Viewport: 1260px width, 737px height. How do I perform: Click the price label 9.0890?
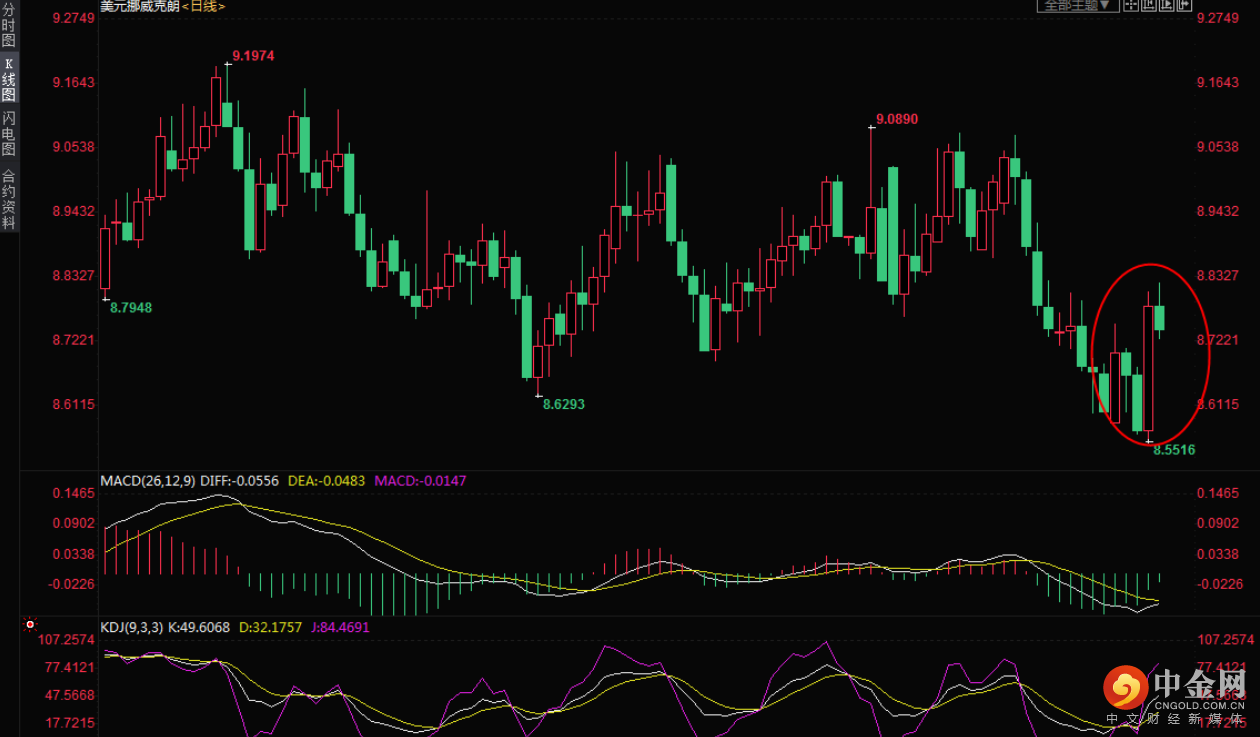point(896,119)
